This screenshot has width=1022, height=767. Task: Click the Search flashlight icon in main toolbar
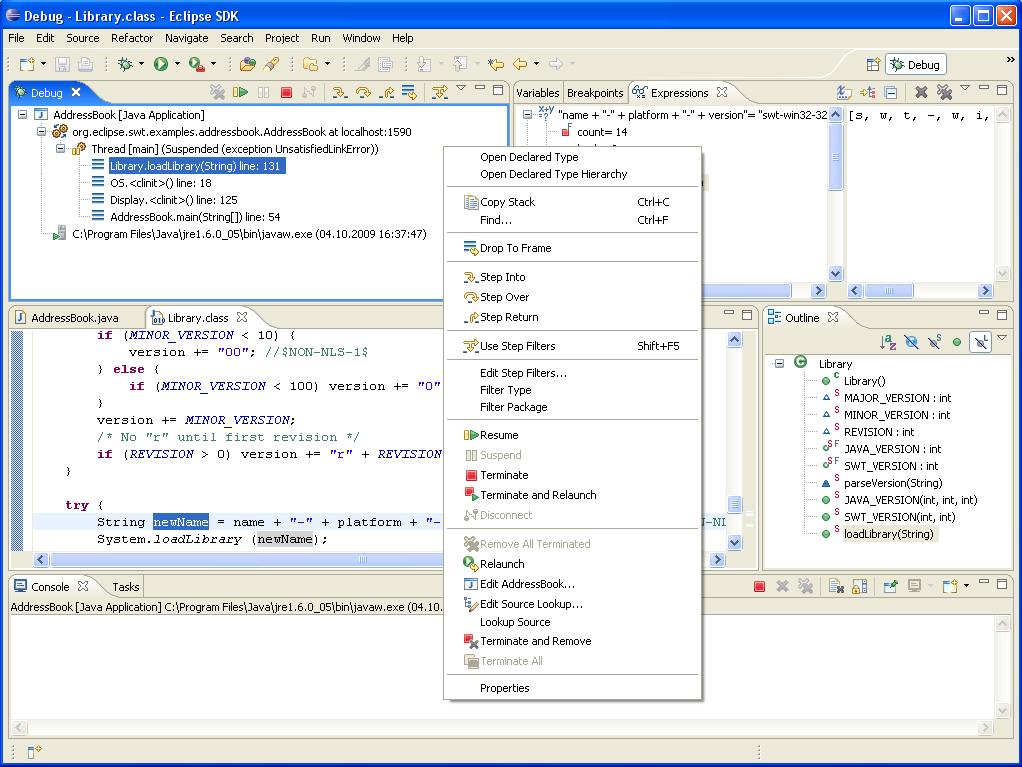click(271, 64)
